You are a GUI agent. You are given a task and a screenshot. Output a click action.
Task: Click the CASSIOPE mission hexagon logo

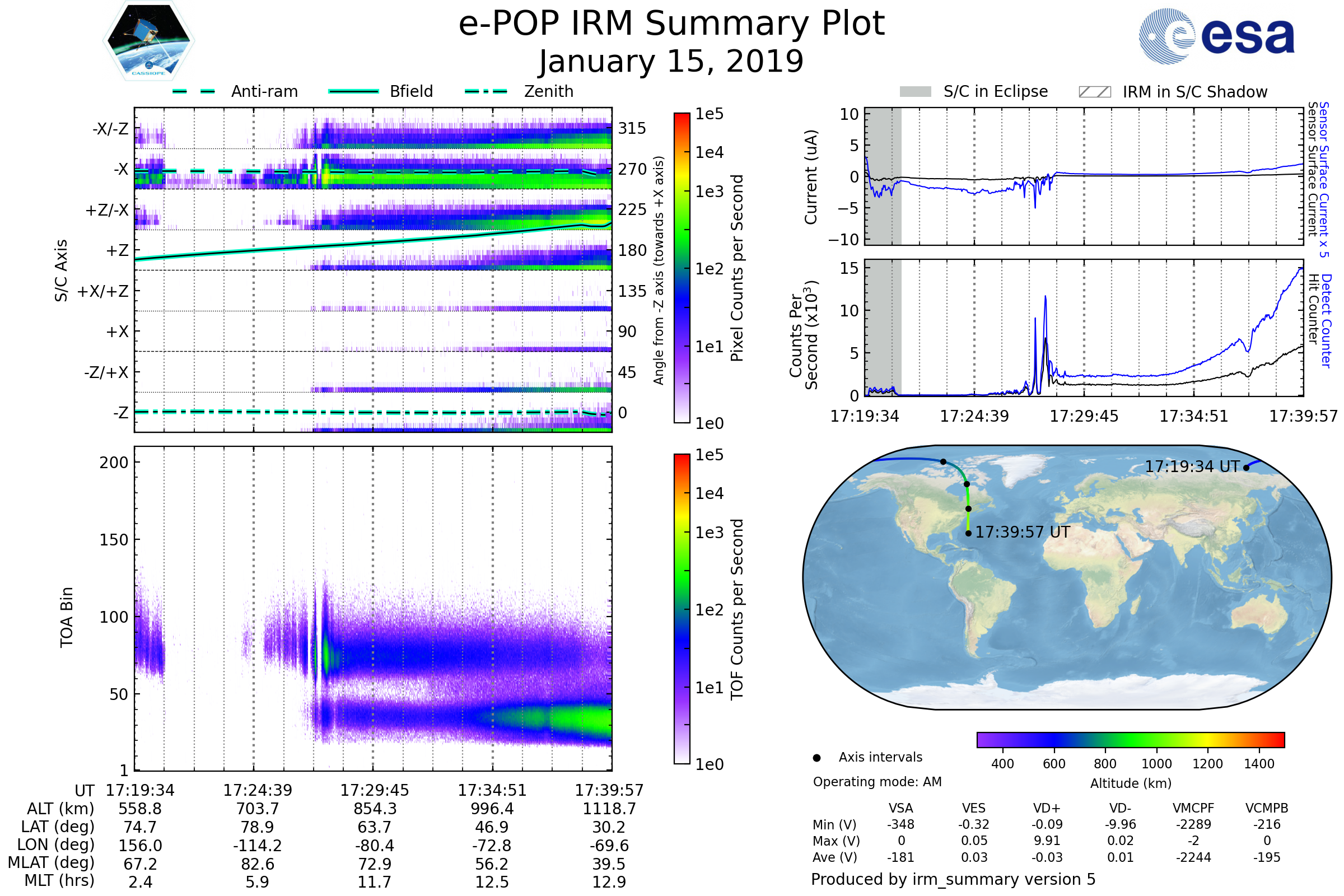point(148,41)
